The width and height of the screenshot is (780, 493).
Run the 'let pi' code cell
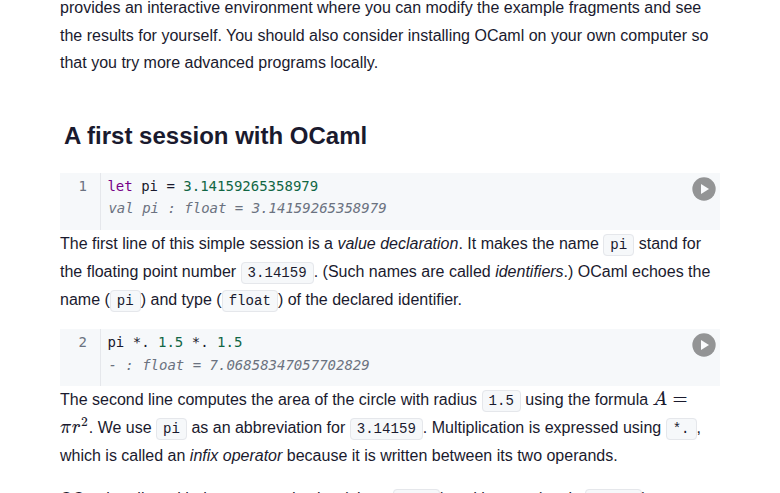(x=704, y=189)
